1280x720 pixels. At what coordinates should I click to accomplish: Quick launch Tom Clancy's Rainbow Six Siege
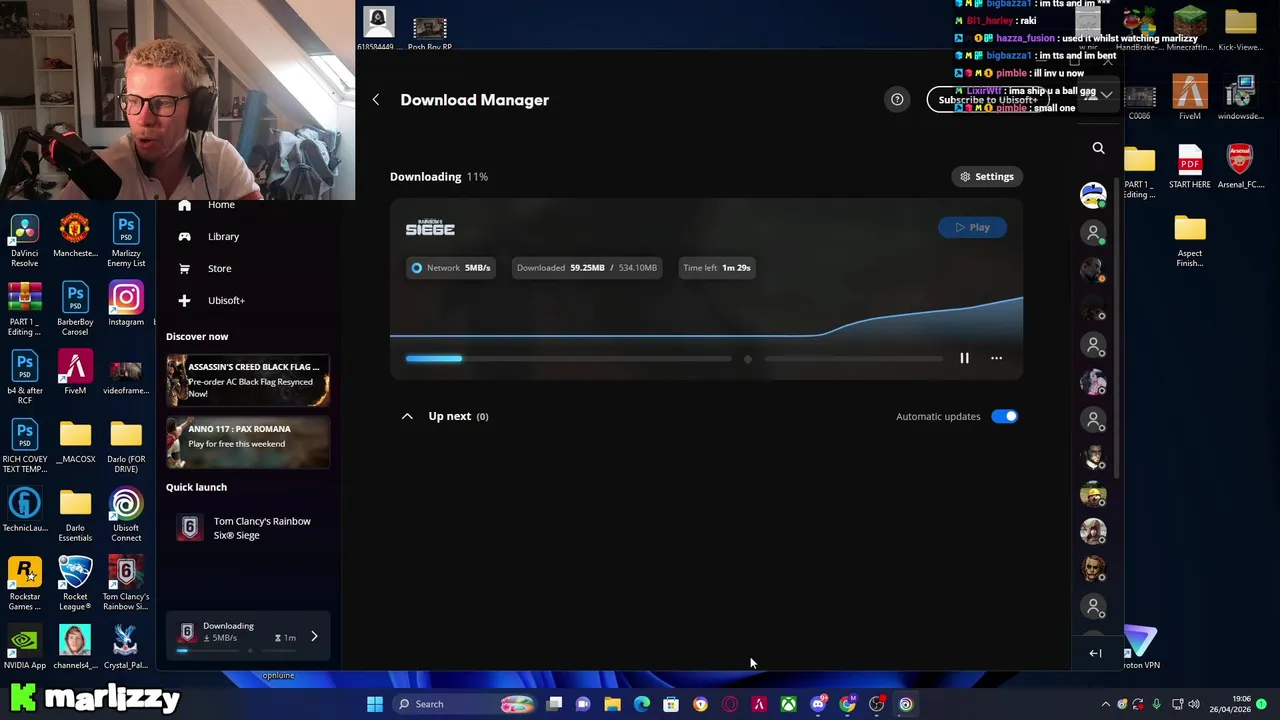coord(248,528)
